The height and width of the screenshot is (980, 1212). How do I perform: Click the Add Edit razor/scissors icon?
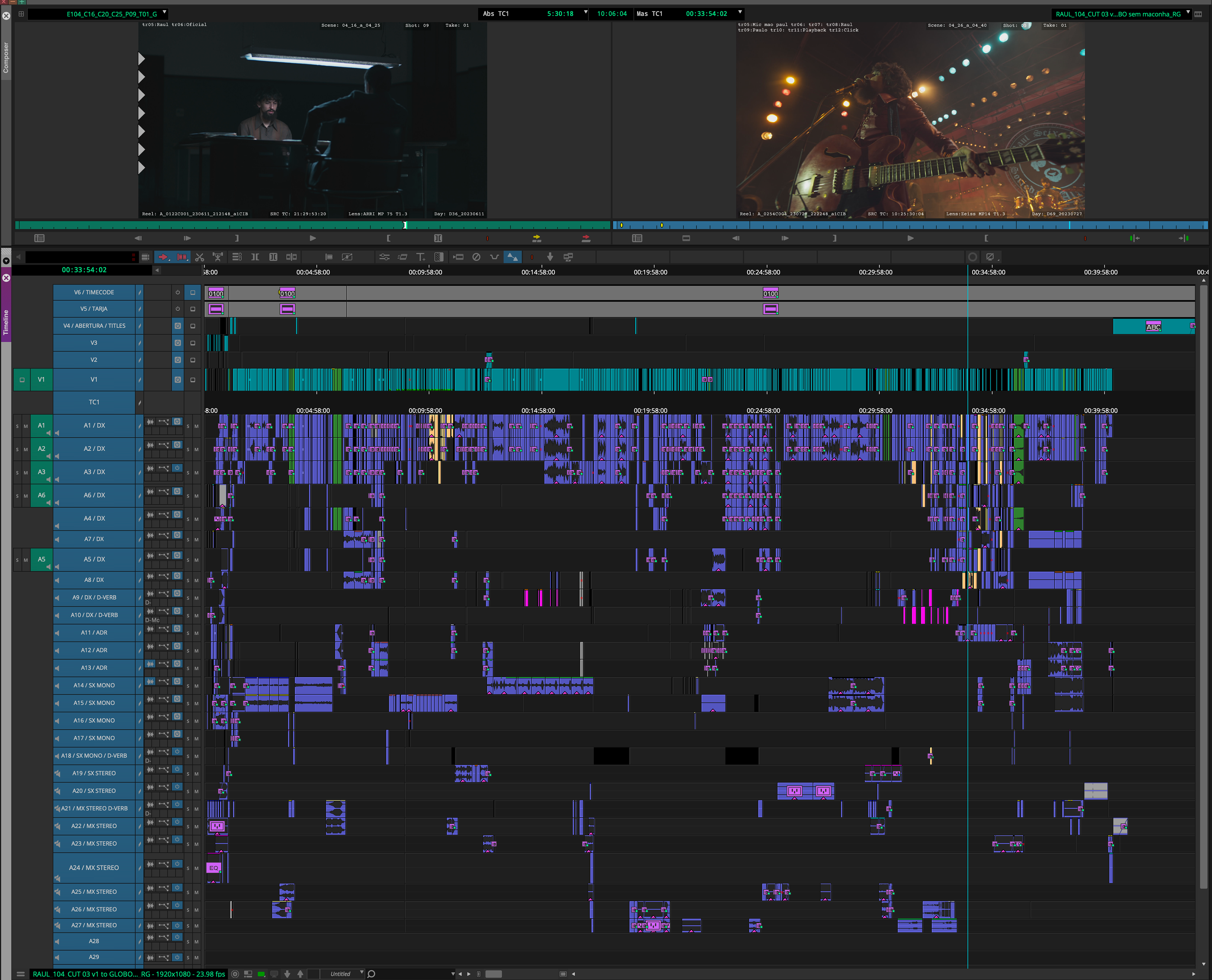199,257
